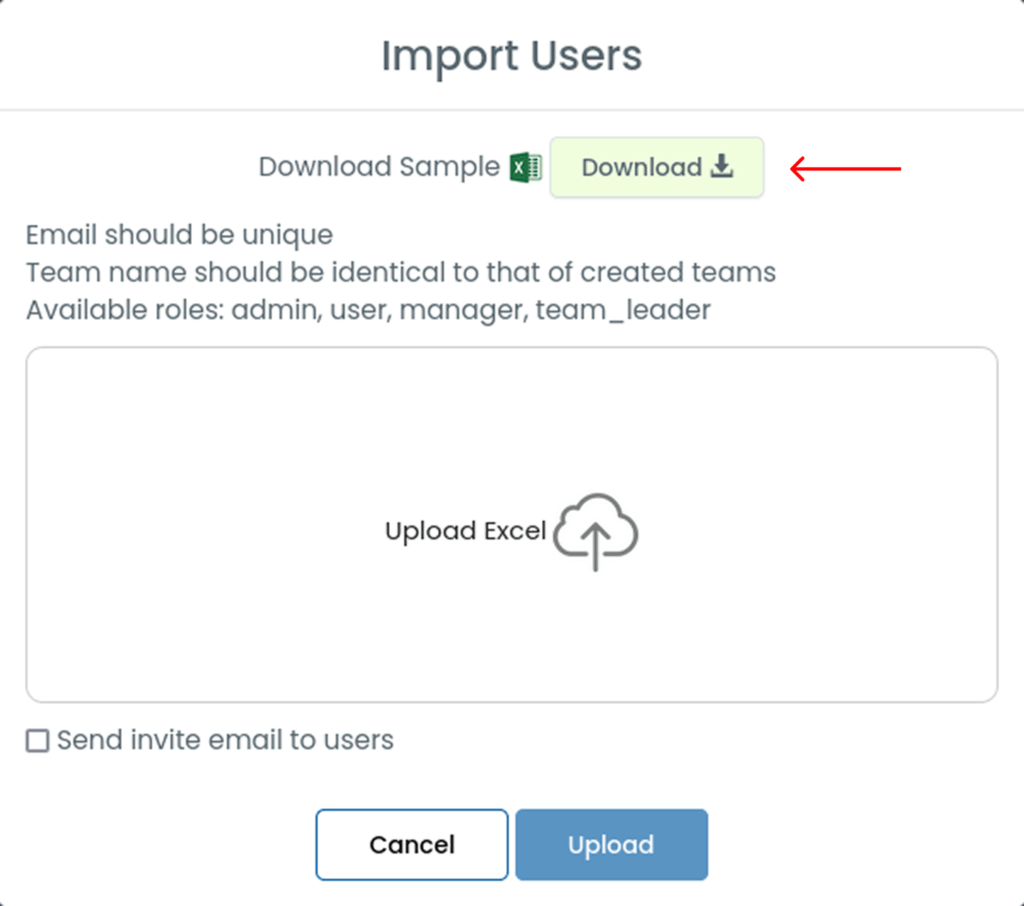Image resolution: width=1024 pixels, height=906 pixels.
Task: Click the 'Available roles:' label
Action: [125, 310]
